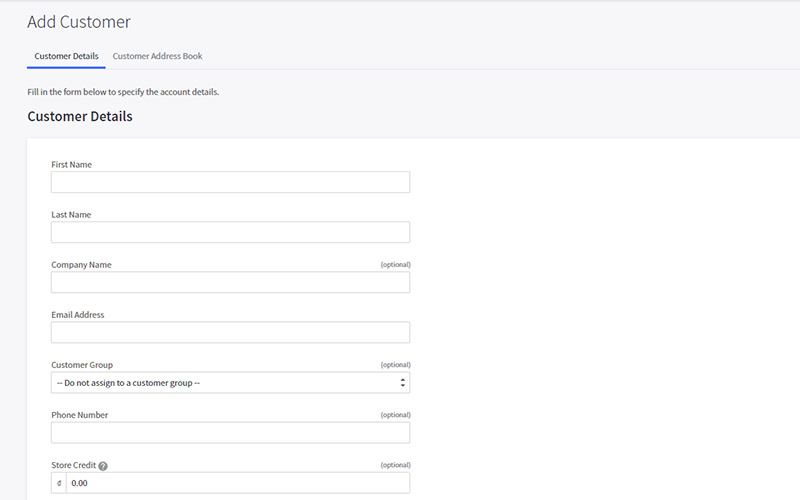This screenshot has height=500, width=800.
Task: Click the Customer Group dropdown arrows
Action: pos(403,383)
